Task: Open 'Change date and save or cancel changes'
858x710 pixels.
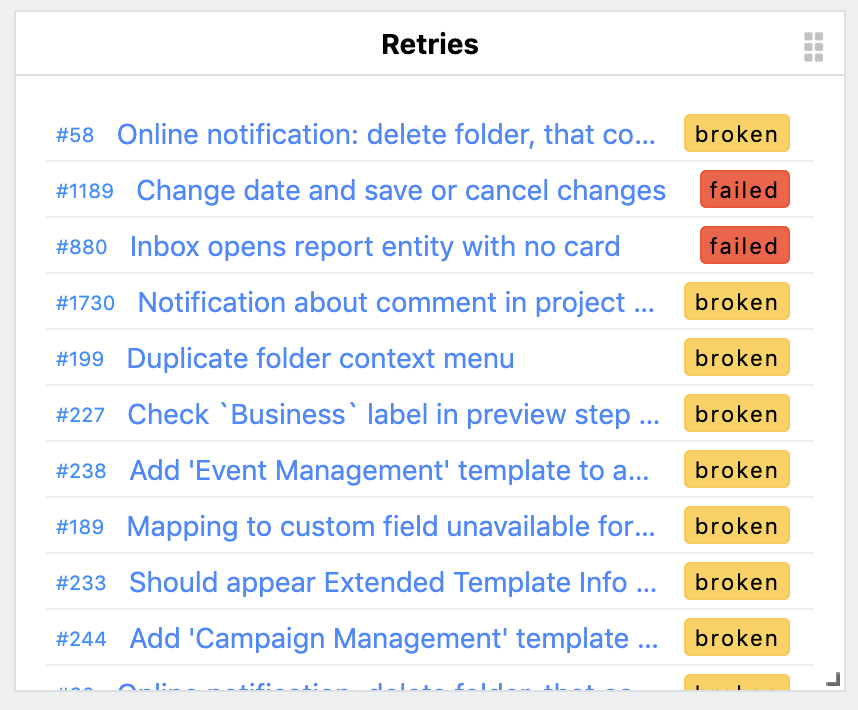Action: 401,190
